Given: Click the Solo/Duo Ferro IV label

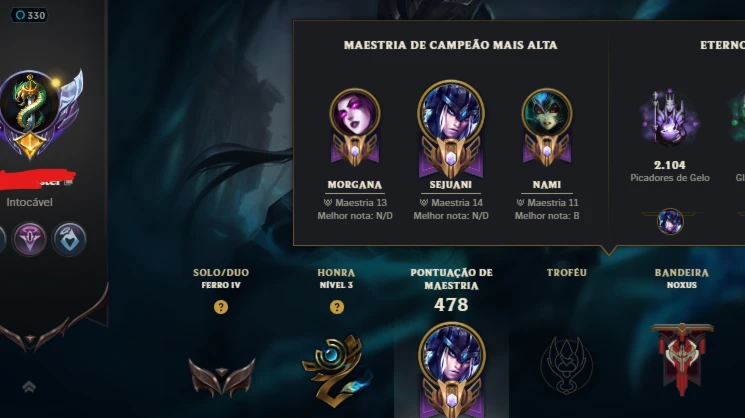Looking at the screenshot, I should (x=221, y=278).
